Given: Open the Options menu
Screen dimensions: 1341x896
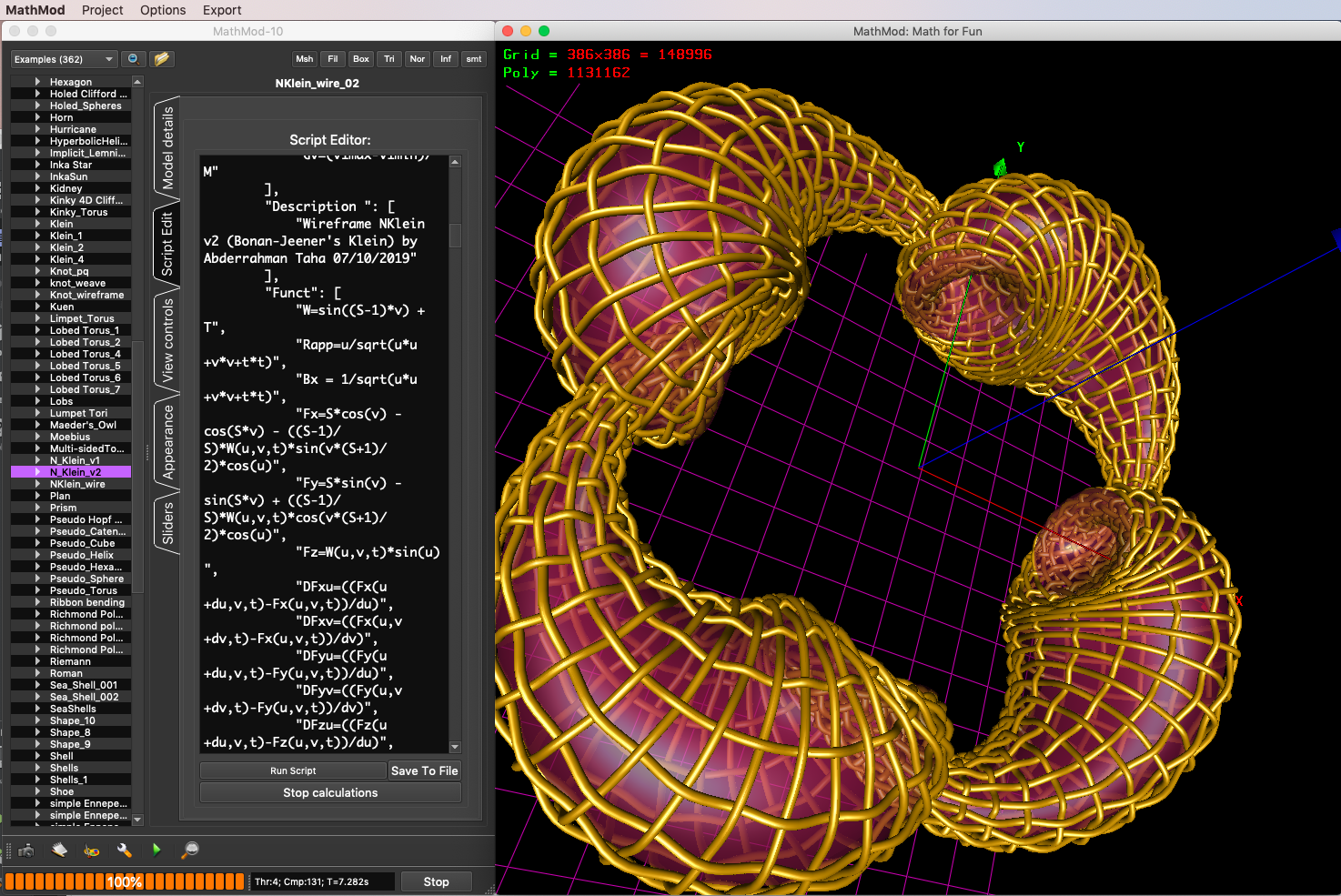Looking at the screenshot, I should tap(162, 10).
